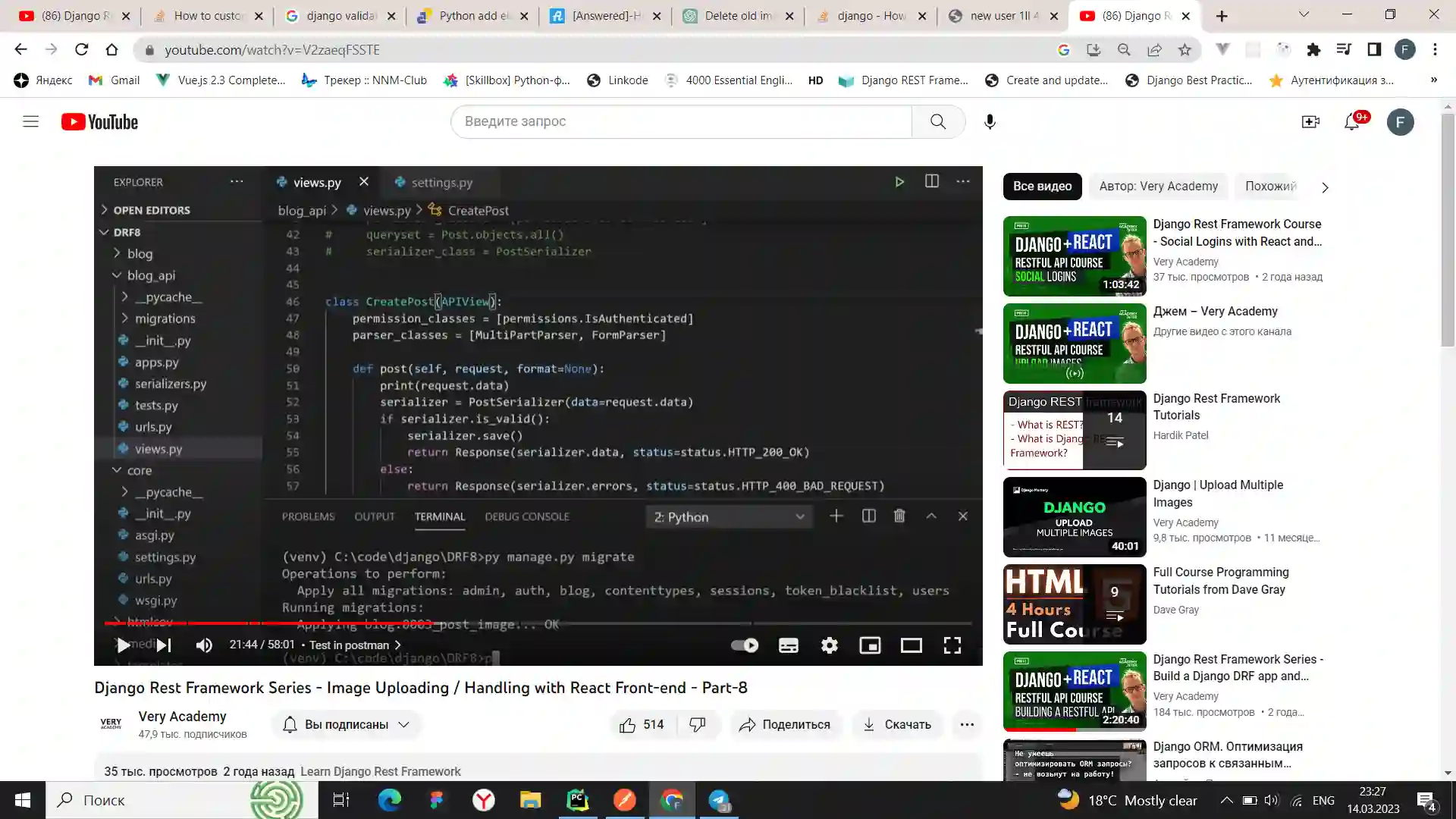Click the Поделиться share button
This screenshot has width=1456, height=819.
[785, 725]
